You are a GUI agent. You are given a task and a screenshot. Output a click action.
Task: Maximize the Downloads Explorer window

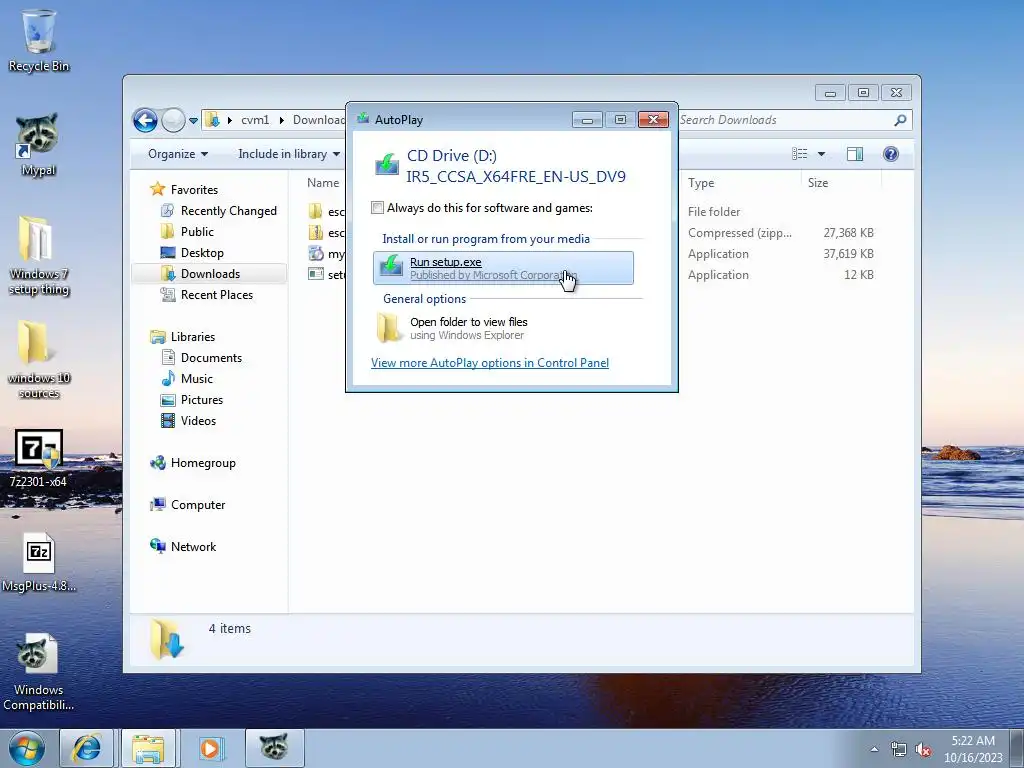click(863, 93)
